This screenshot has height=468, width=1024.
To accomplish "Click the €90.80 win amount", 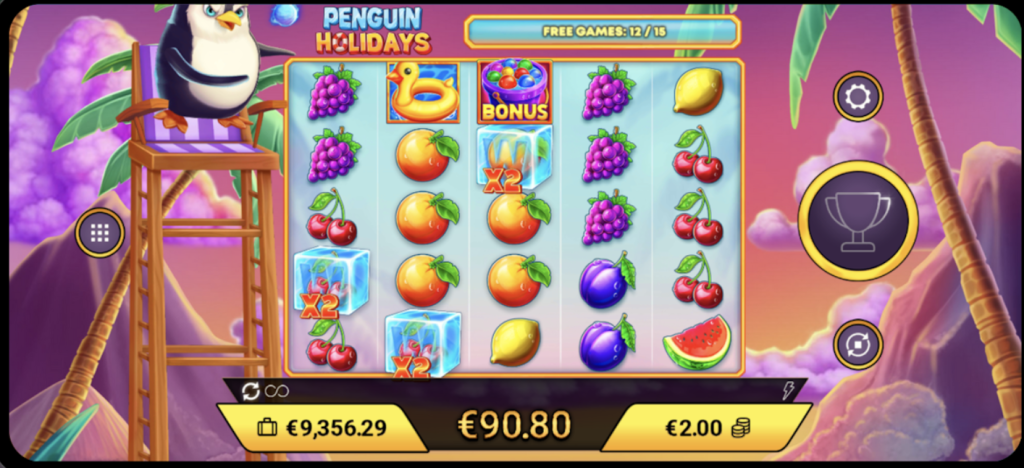I will (514, 425).
